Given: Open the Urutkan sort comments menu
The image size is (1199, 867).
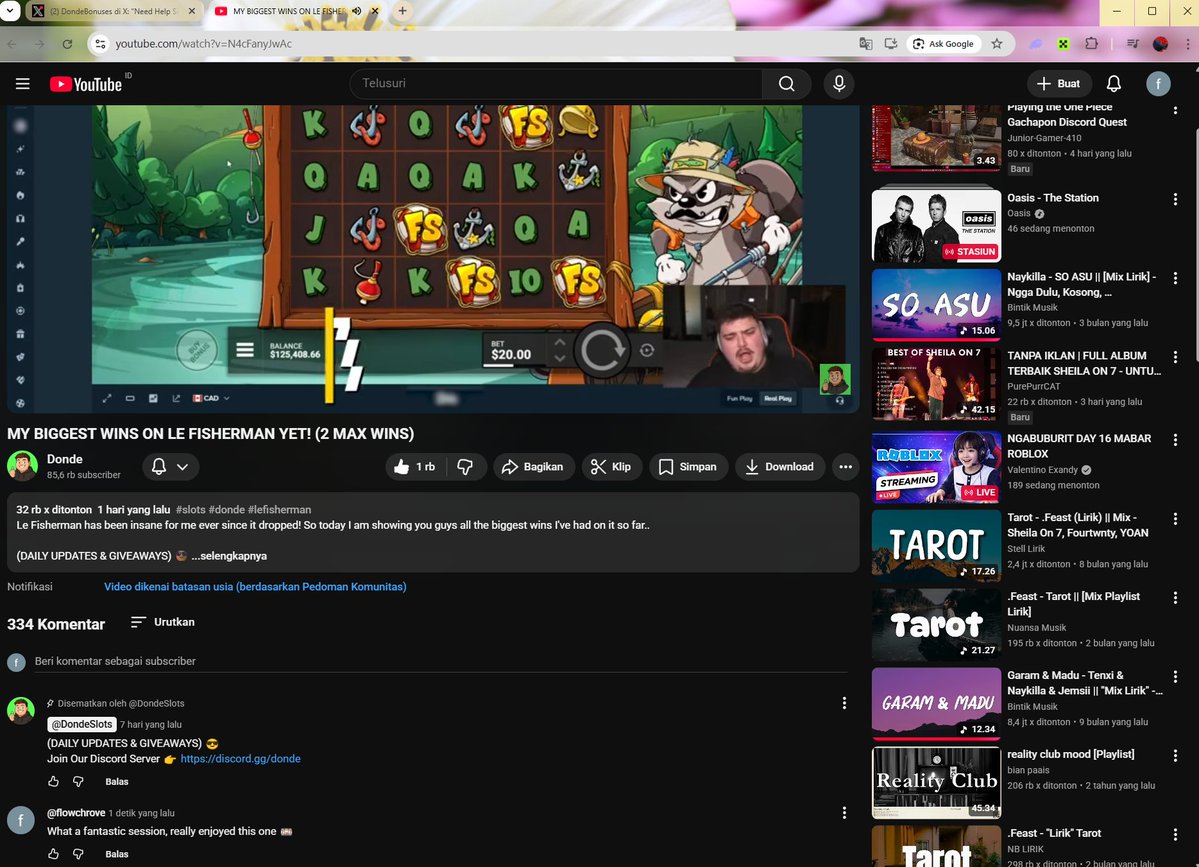Looking at the screenshot, I should tap(162, 622).
